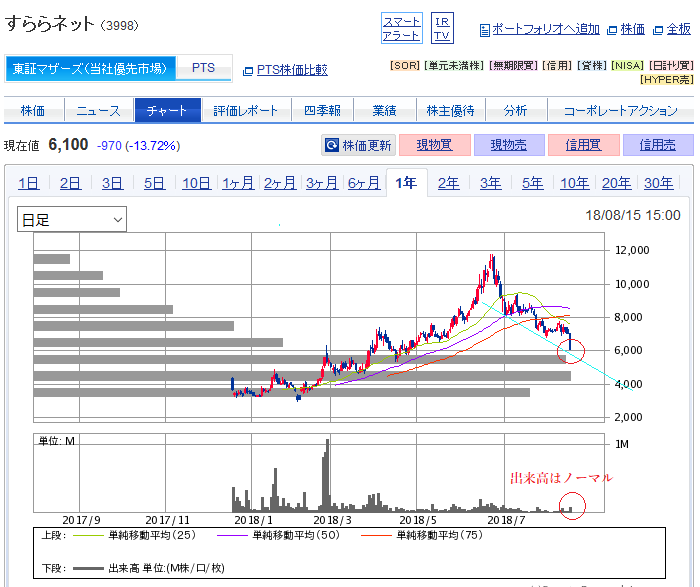Click the 現物売 button

point(509,146)
